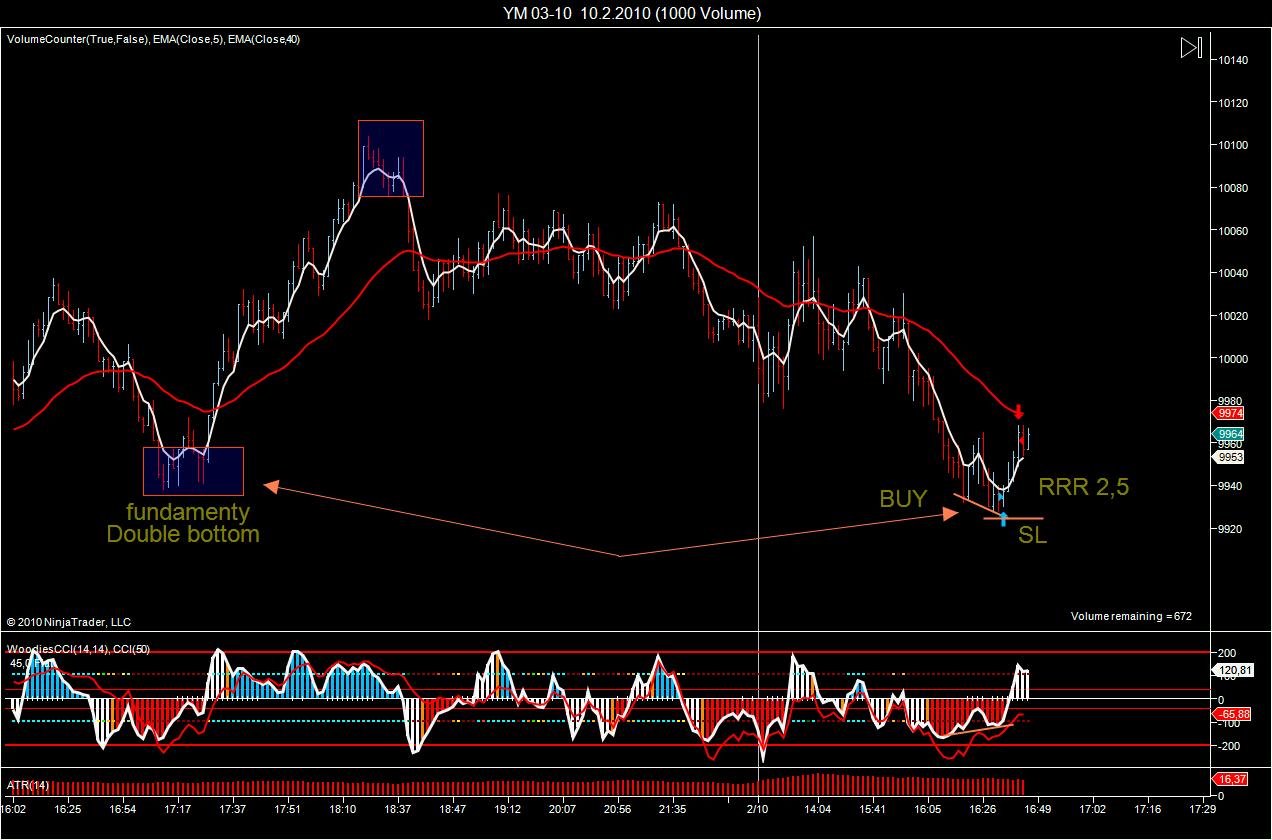Select the BUY text annotation

[903, 499]
